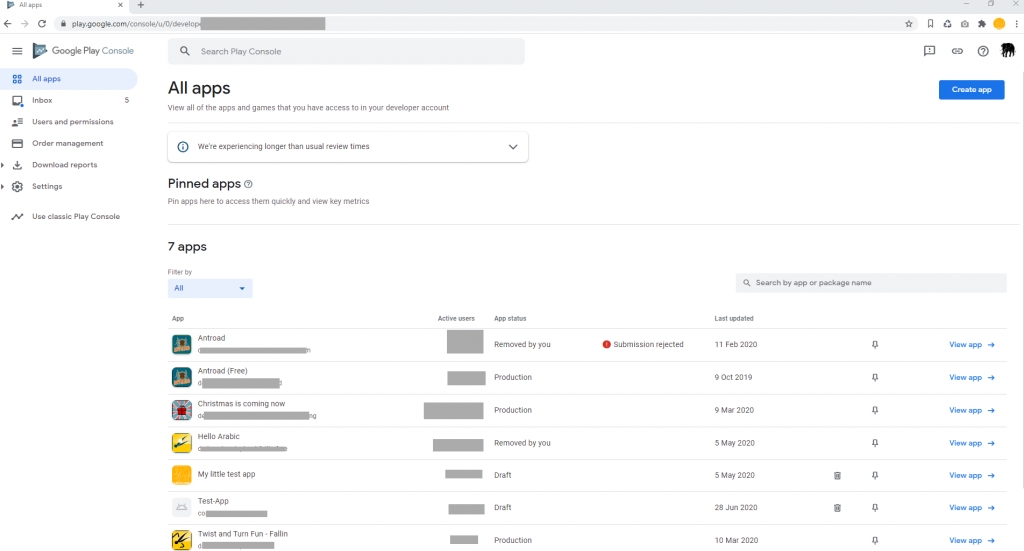View app for Christmas is coming now
1024x551 pixels.
(x=971, y=410)
